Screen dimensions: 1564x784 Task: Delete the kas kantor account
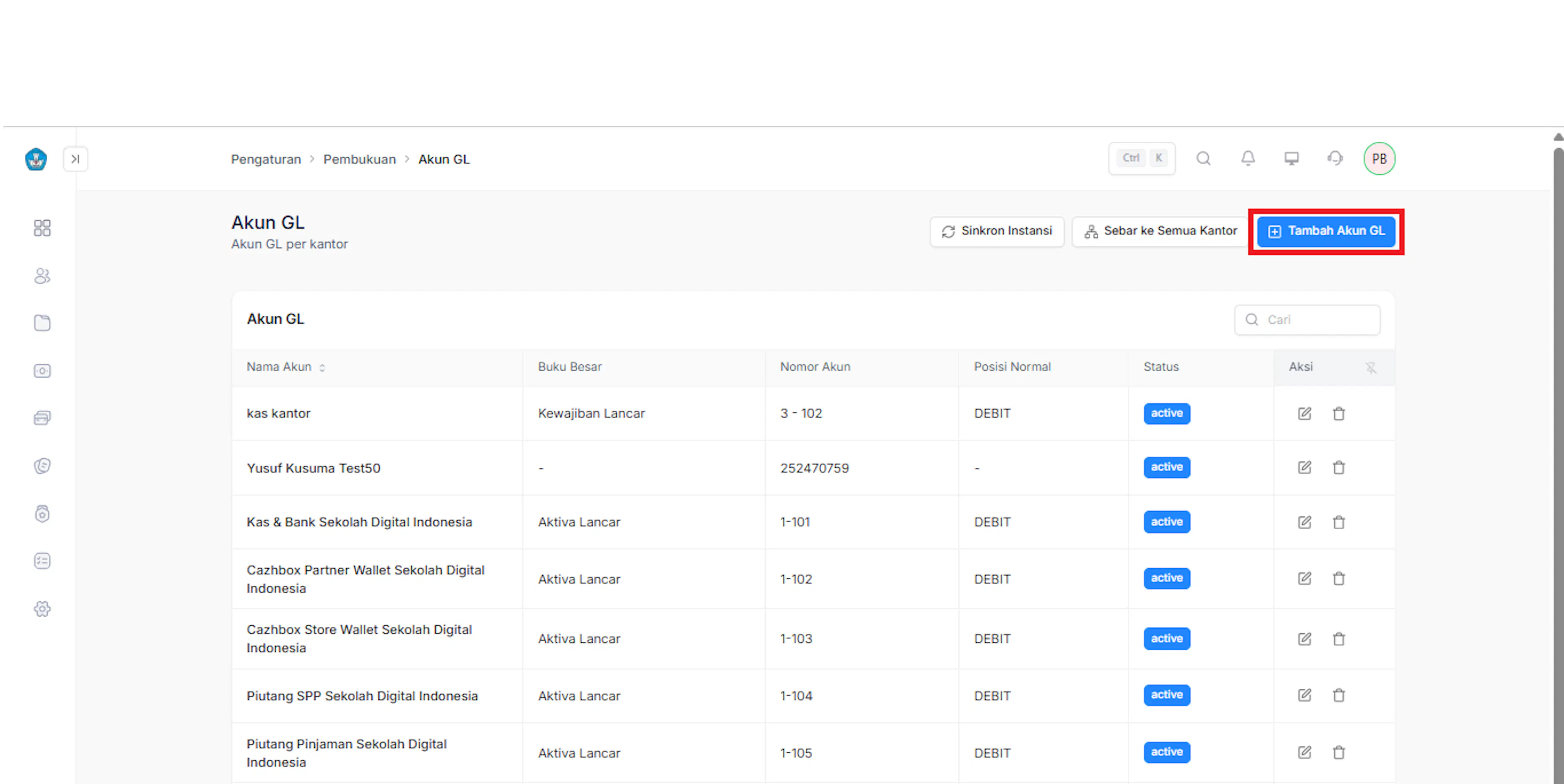pos(1339,414)
